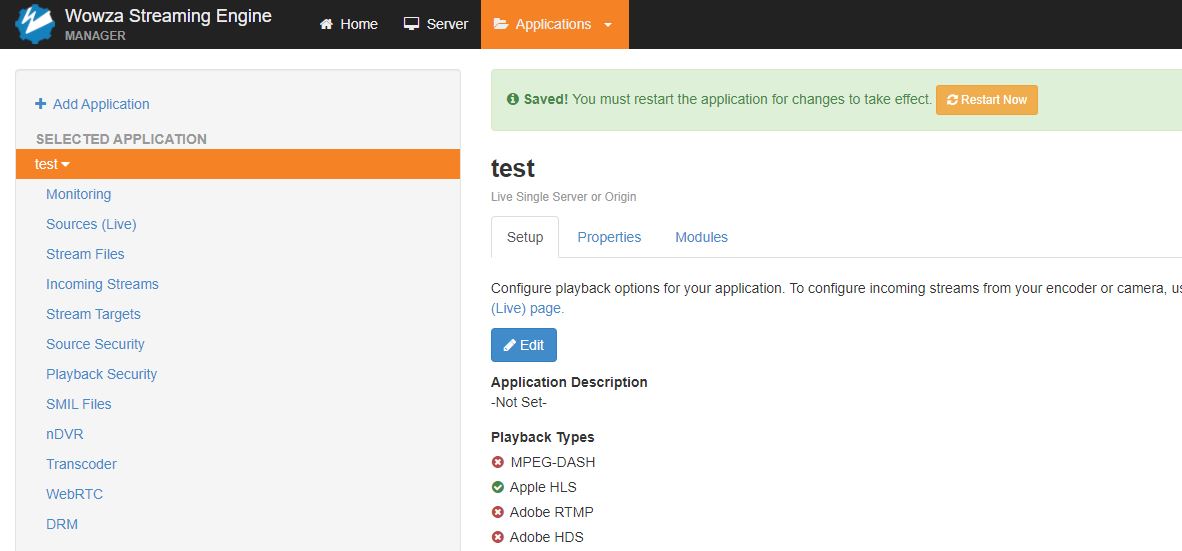Expand the test application dropdown caret
The image size is (1182, 551).
tap(66, 164)
